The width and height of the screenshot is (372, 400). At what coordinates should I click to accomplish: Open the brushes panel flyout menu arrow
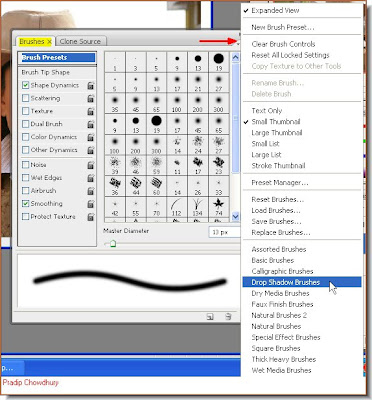click(x=238, y=43)
